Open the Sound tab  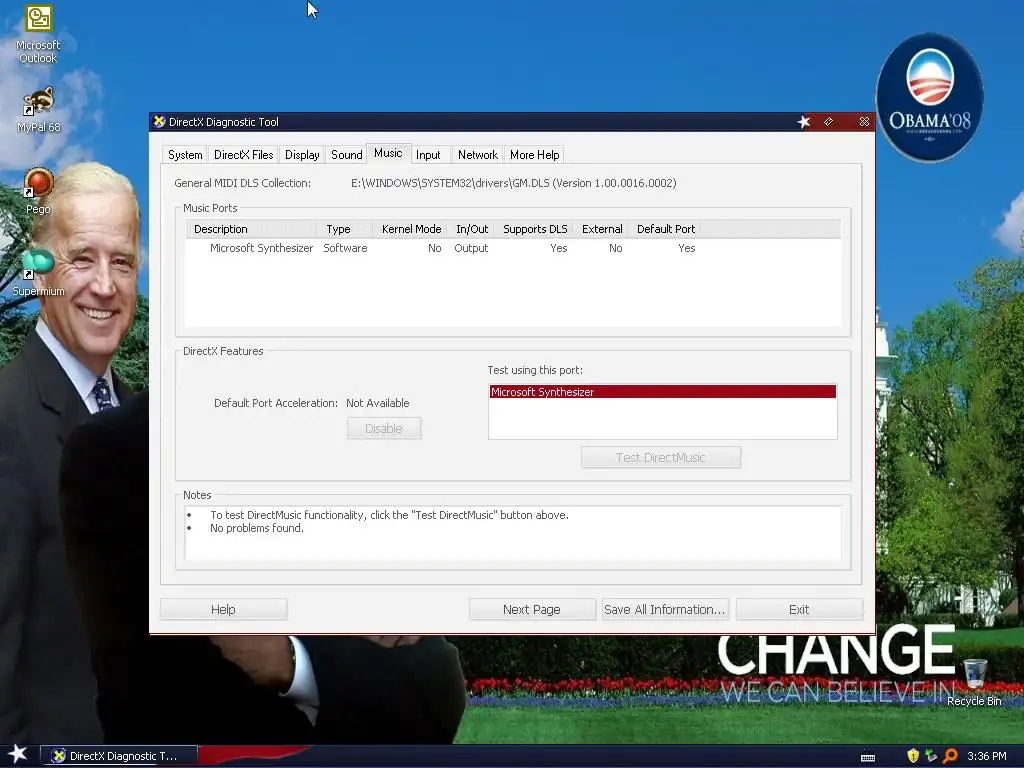[x=346, y=155]
